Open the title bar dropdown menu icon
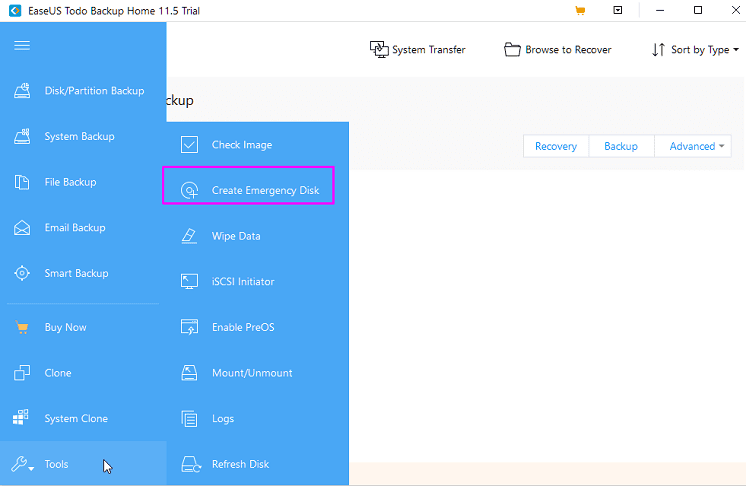The height and width of the screenshot is (486, 746). pos(618,10)
